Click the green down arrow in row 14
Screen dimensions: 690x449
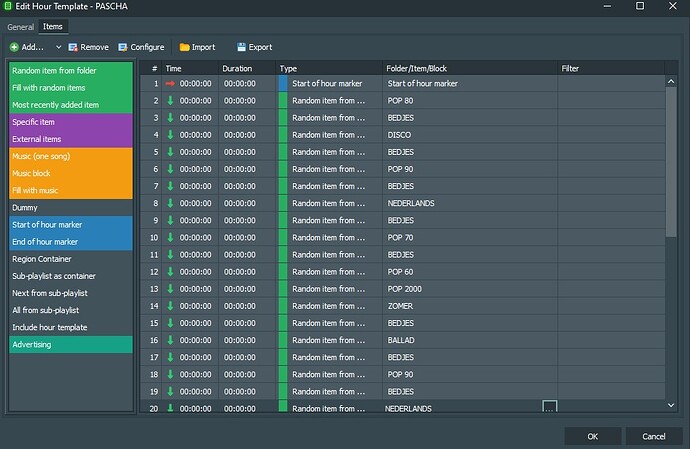click(x=170, y=306)
